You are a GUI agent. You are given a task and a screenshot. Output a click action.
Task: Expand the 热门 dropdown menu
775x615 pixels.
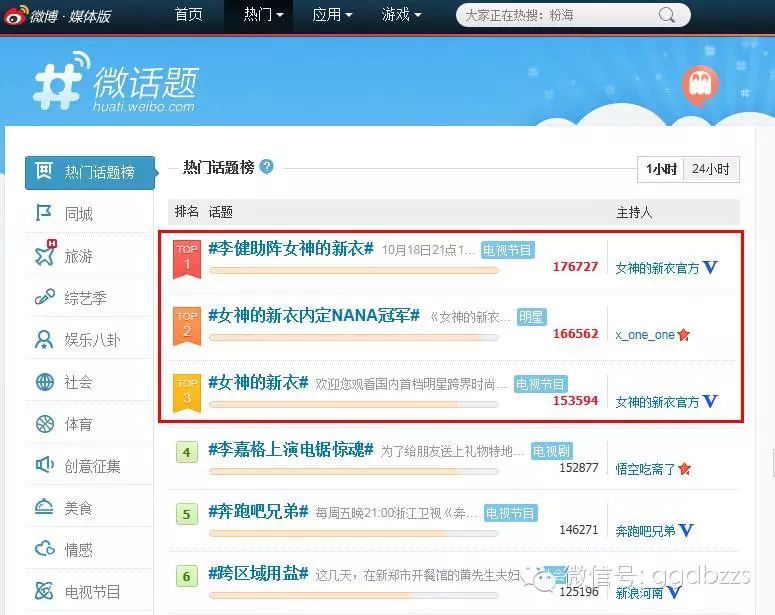tap(263, 15)
